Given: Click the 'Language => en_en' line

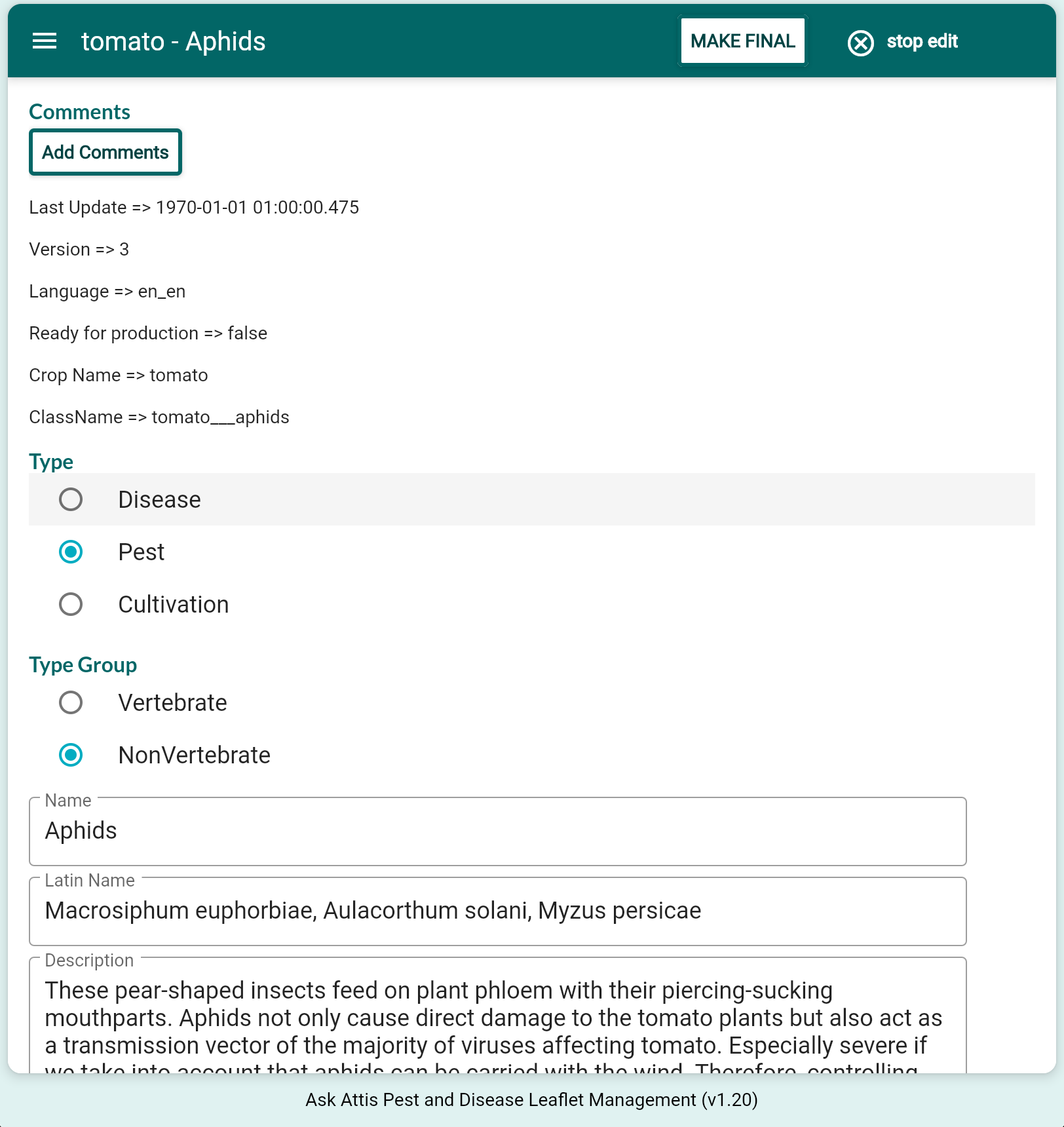Looking at the screenshot, I should pos(107,292).
